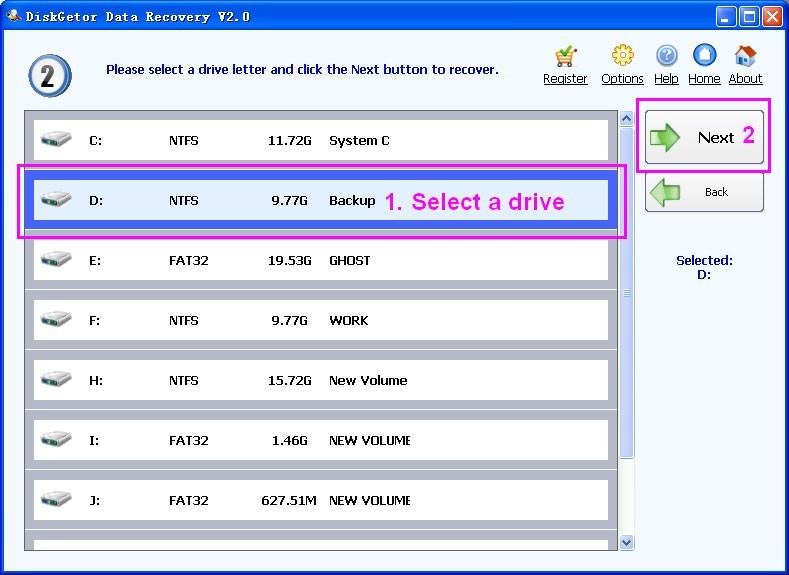Click the NTFS label in row F:

184,320
